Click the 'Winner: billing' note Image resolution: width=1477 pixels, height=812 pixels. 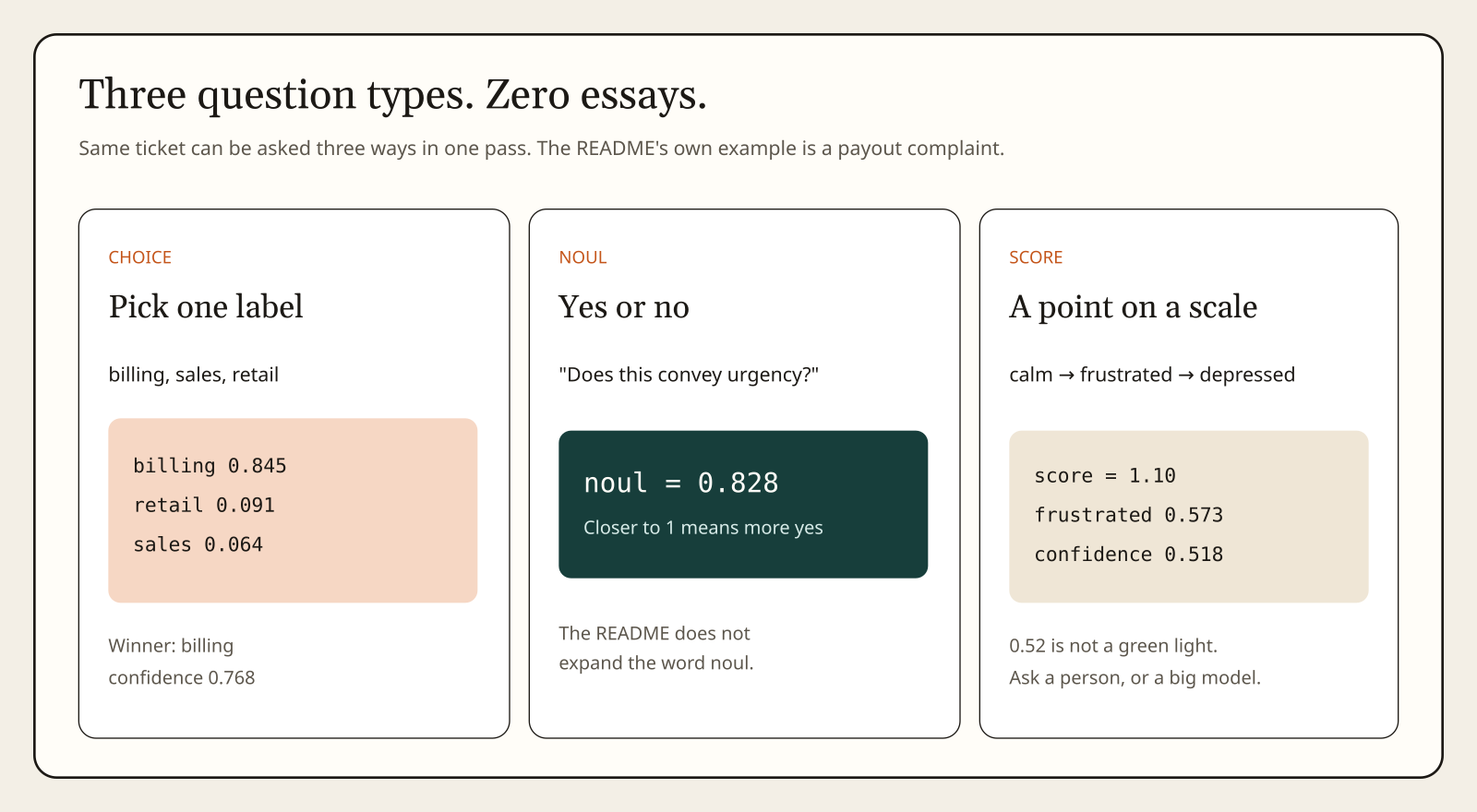pos(171,646)
